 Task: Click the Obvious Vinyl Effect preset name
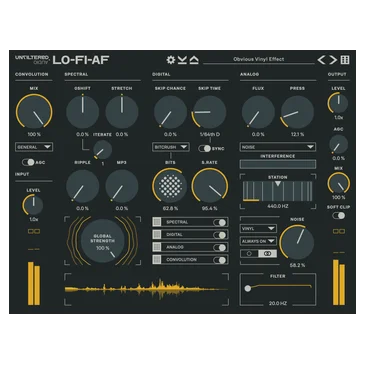(259, 59)
